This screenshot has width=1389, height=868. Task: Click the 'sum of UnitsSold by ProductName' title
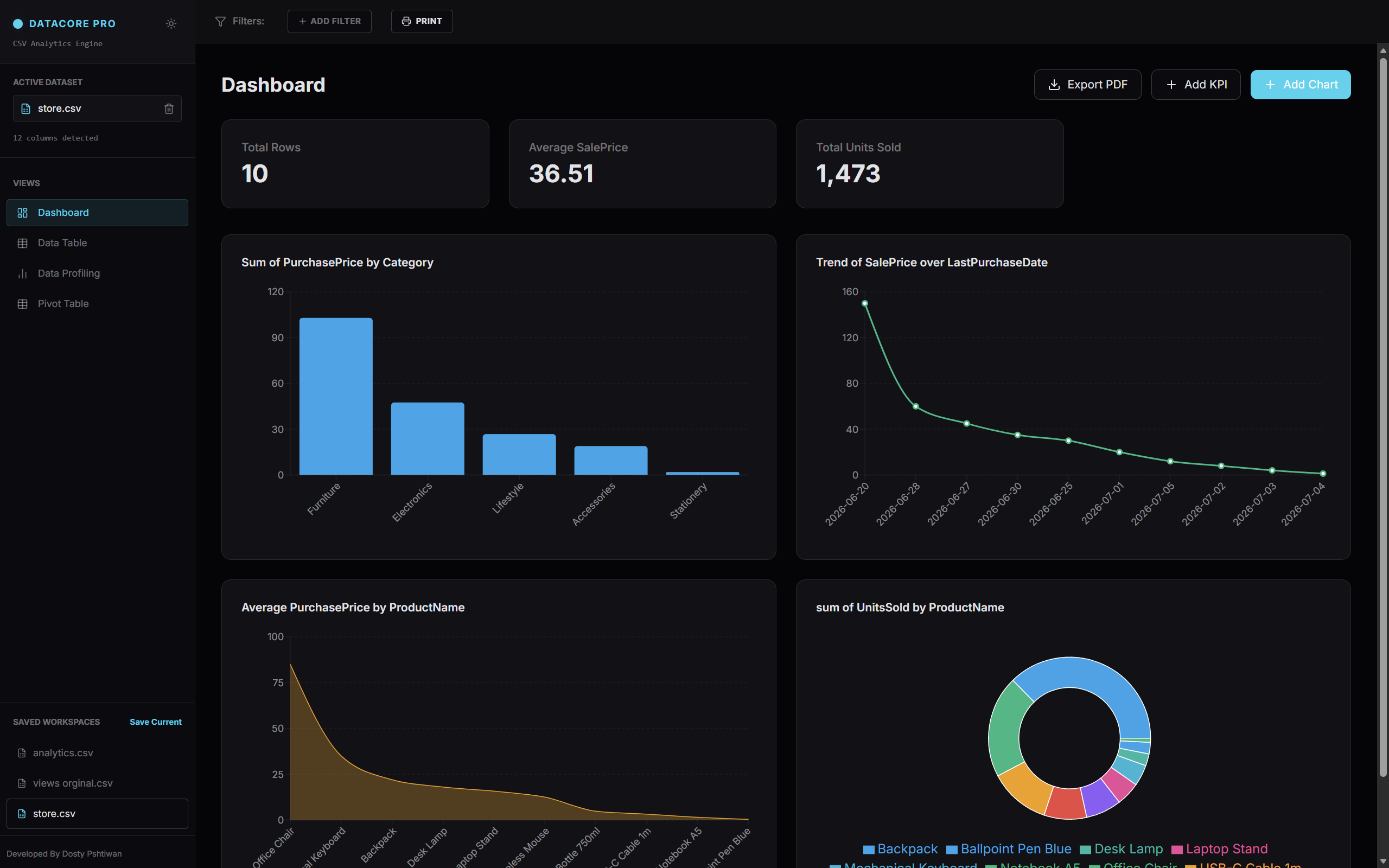(x=910, y=608)
